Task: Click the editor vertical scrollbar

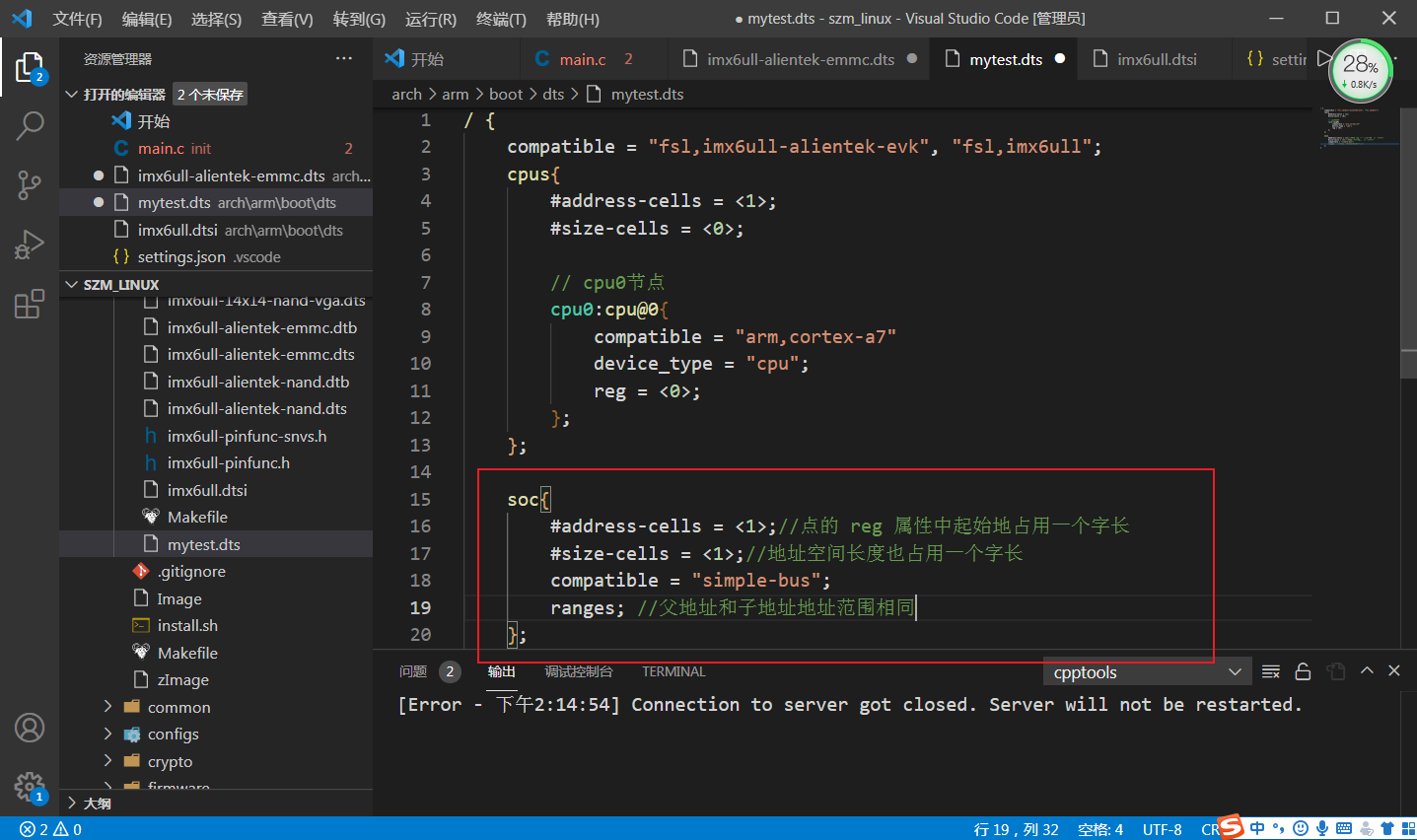Action: tap(1408, 242)
